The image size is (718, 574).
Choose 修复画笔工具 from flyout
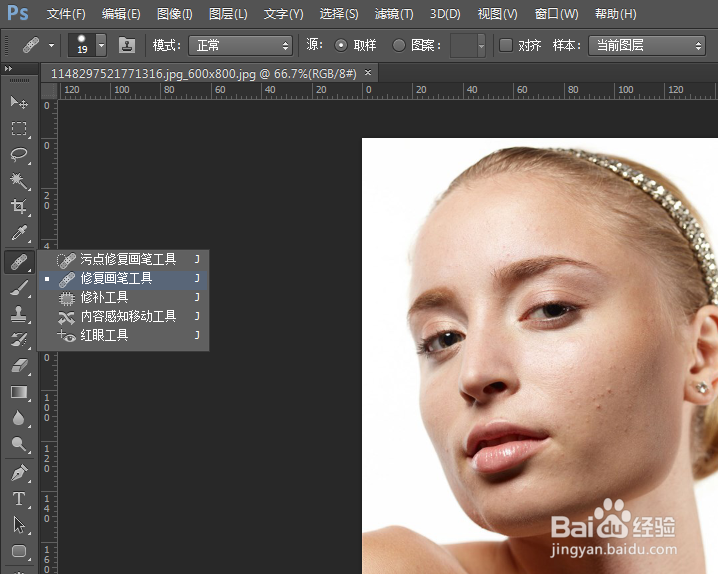123,279
